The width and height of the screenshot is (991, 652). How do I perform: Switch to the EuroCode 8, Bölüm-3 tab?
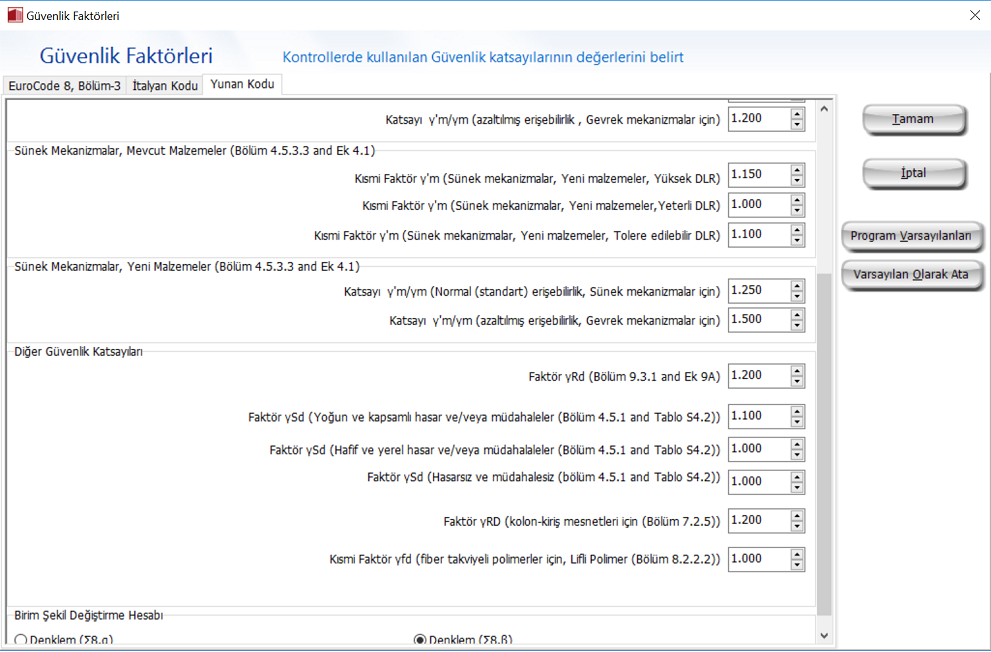[x=64, y=86]
